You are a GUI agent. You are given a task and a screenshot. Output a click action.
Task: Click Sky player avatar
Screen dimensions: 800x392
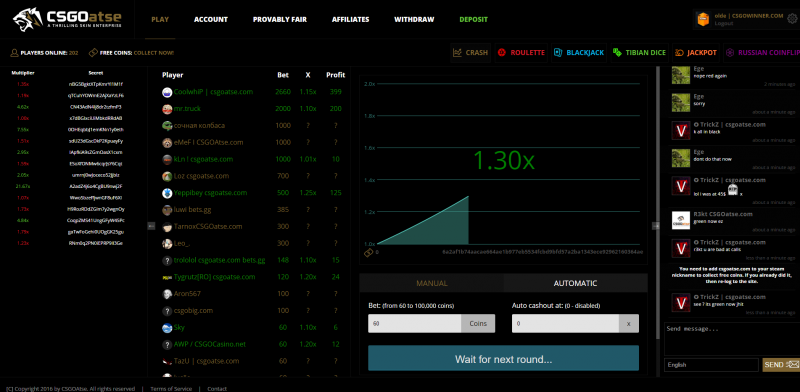167,328
